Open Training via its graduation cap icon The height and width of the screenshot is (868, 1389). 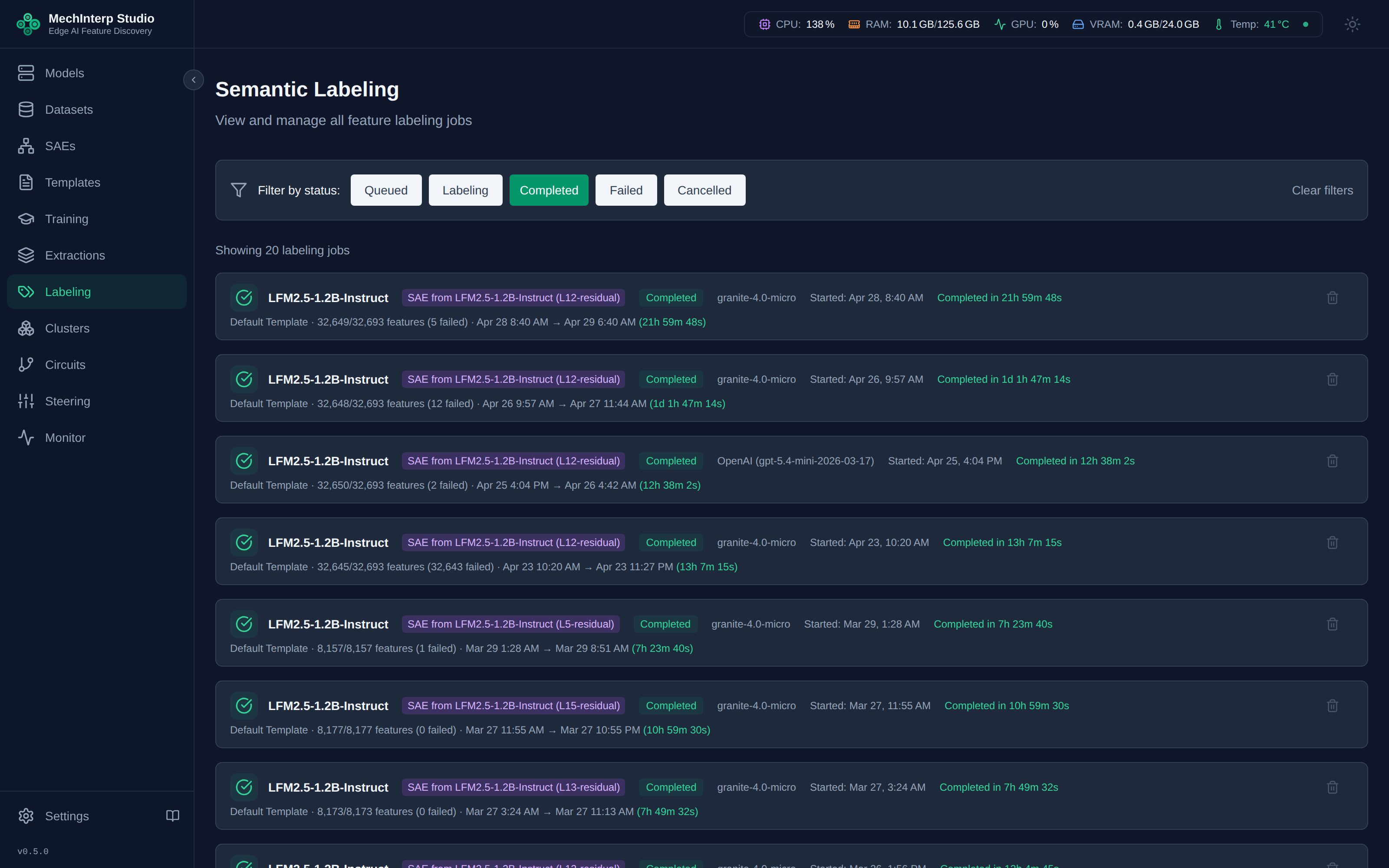click(x=26, y=219)
